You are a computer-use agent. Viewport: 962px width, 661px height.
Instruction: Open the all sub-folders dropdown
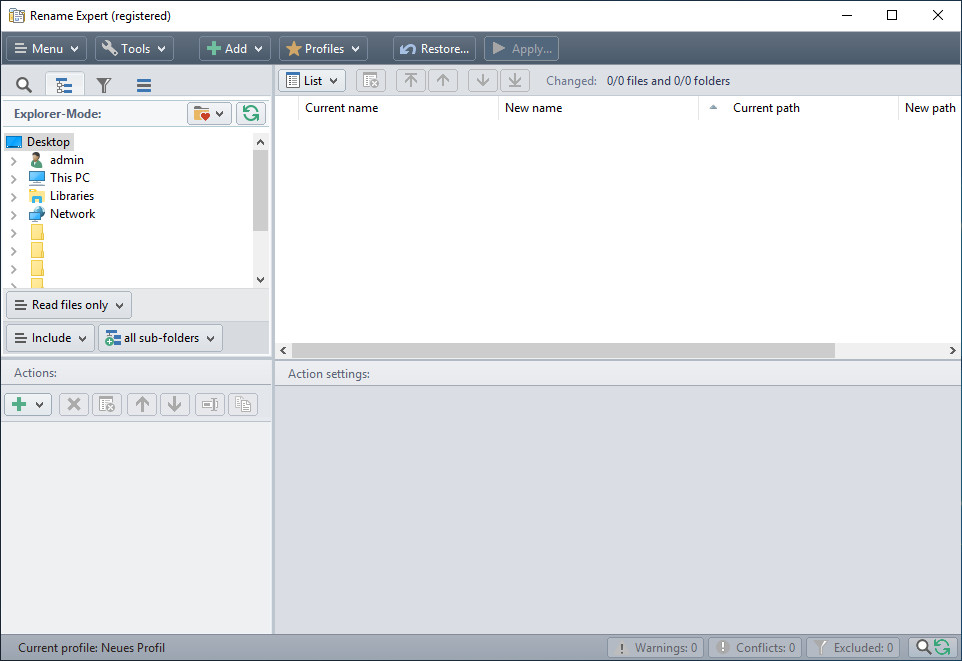tap(160, 338)
